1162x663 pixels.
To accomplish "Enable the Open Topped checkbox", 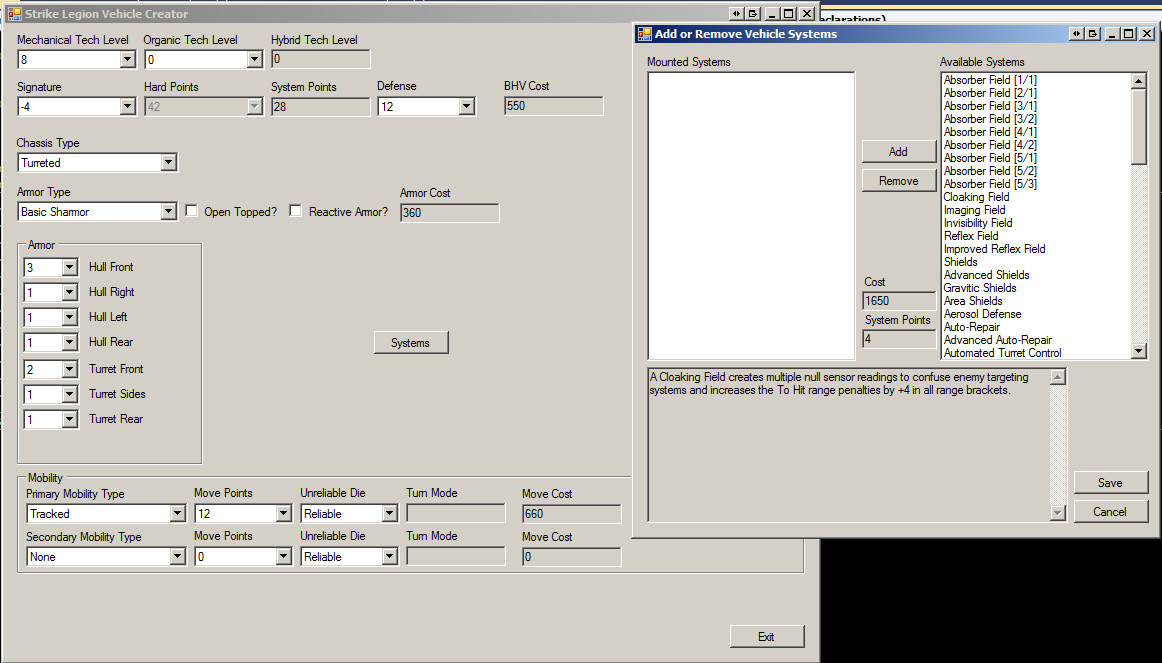I will point(192,211).
